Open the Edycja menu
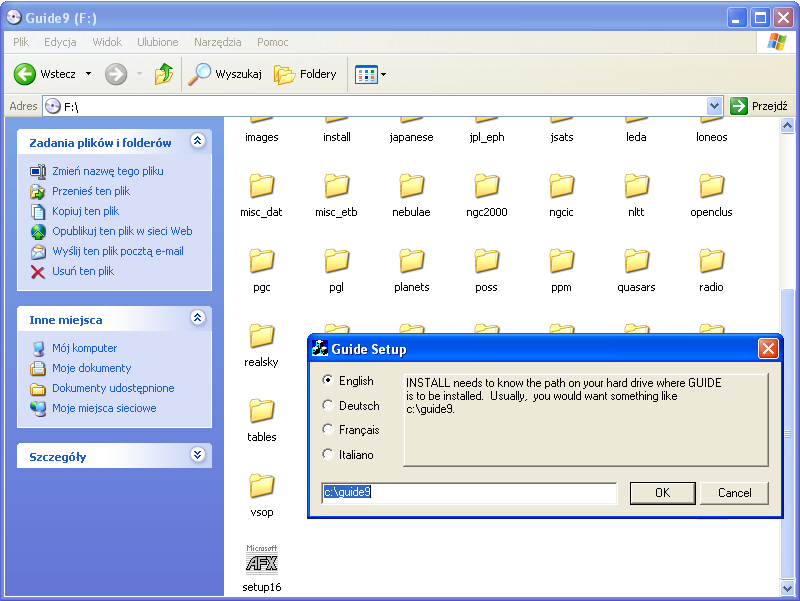Image resolution: width=800 pixels, height=601 pixels. pos(60,42)
